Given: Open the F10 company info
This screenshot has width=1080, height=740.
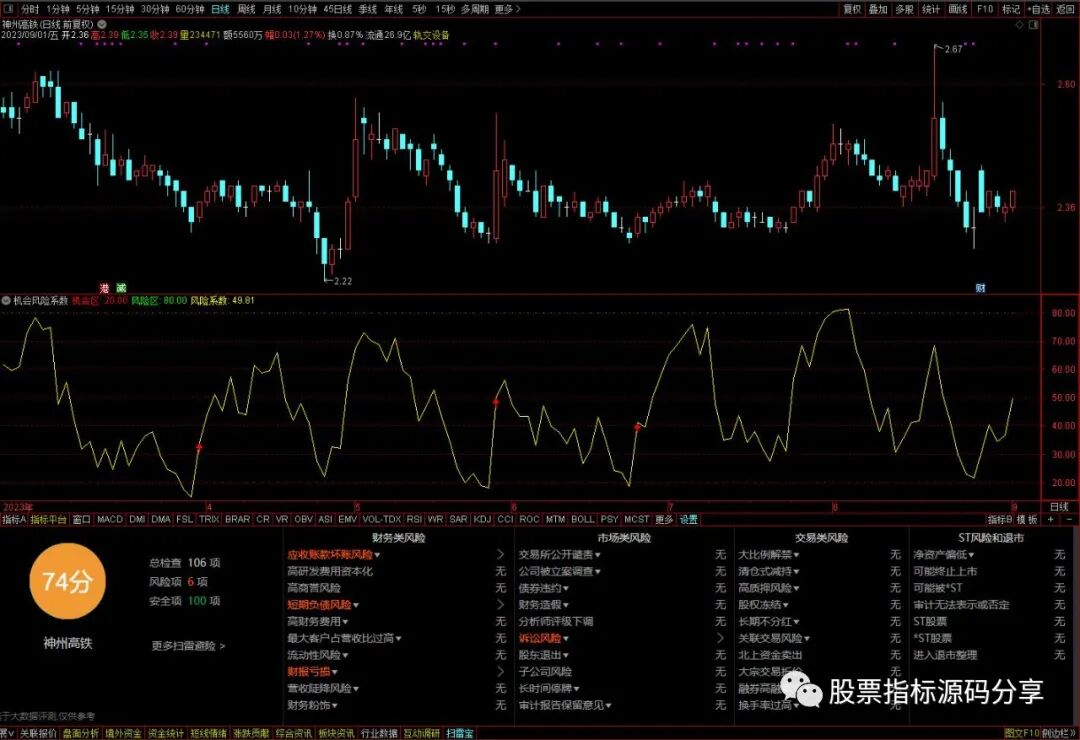Looking at the screenshot, I should pos(985,9).
